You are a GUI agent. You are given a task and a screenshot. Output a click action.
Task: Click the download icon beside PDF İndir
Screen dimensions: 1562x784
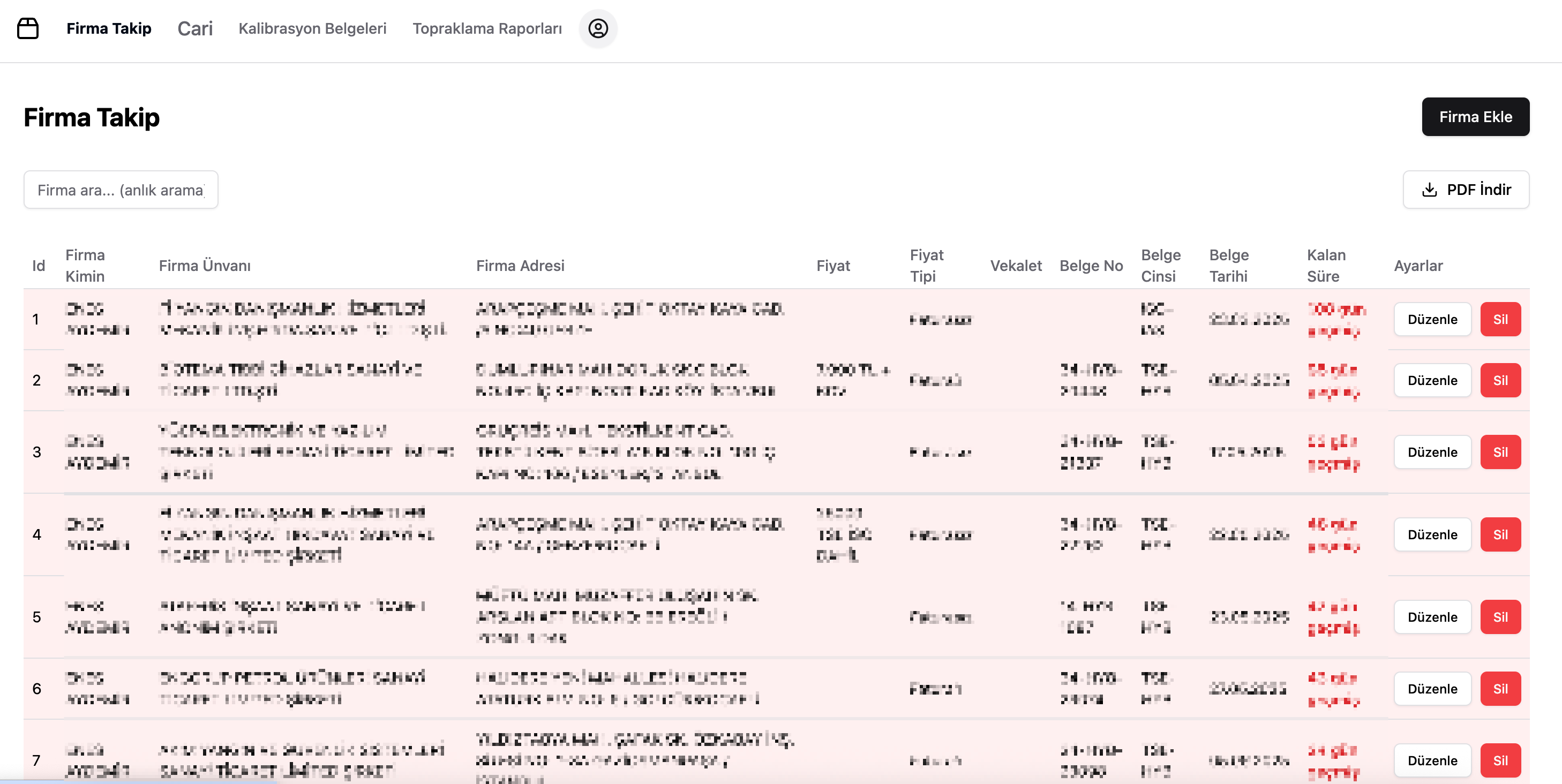(x=1429, y=189)
